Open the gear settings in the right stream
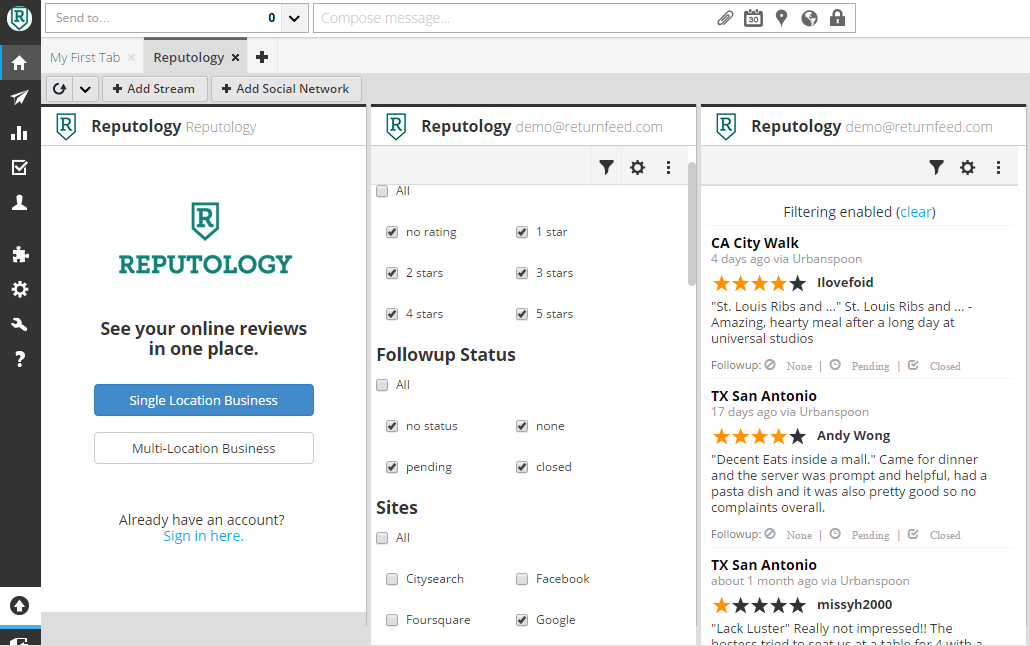 coord(967,168)
